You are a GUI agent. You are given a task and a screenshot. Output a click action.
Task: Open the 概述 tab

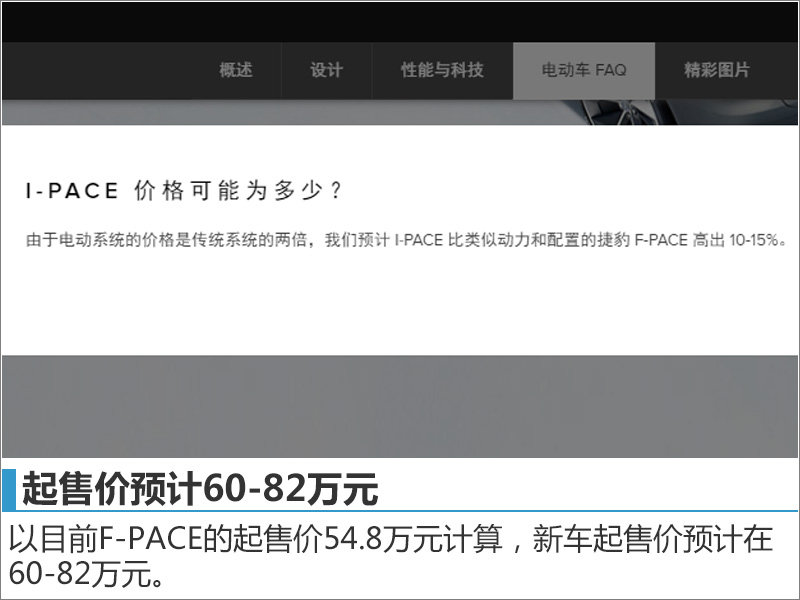tap(236, 70)
